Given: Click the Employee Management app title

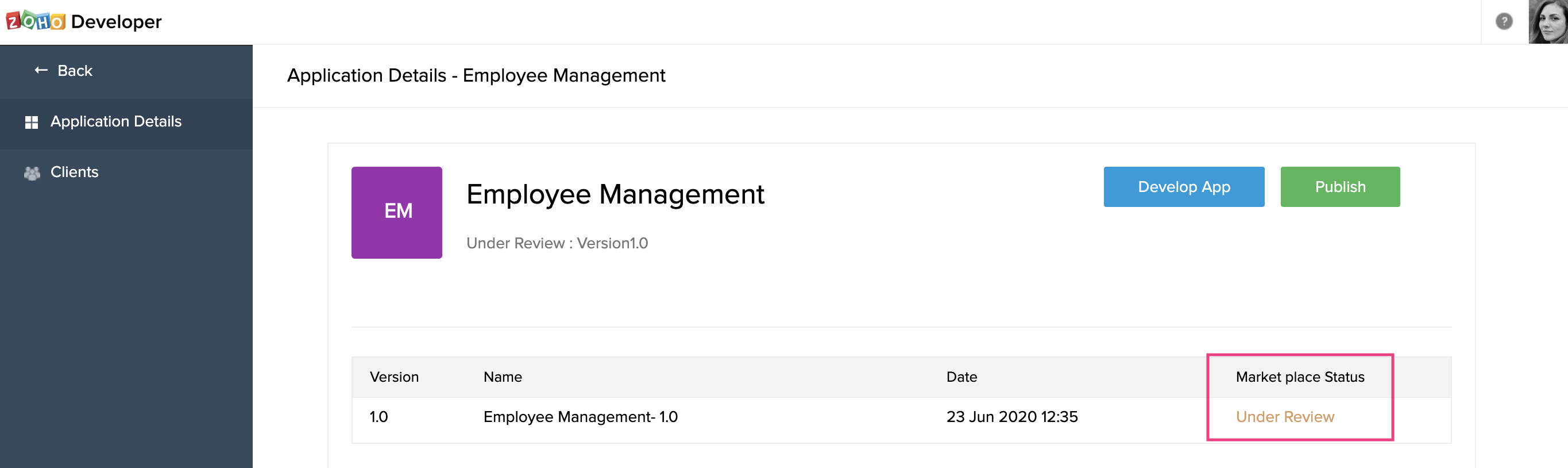Looking at the screenshot, I should pos(615,194).
